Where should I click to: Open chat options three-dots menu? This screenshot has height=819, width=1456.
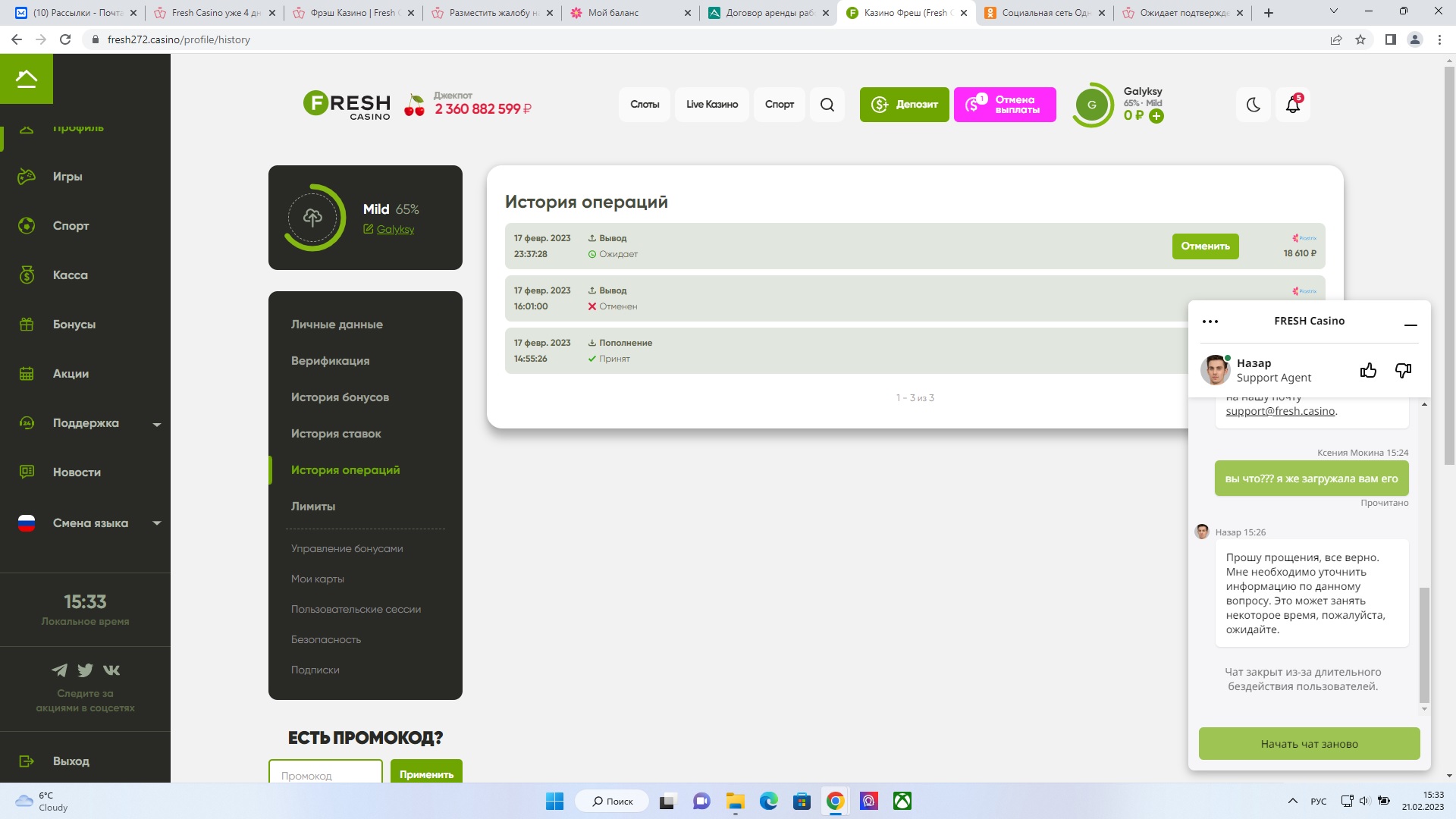pos(1210,322)
